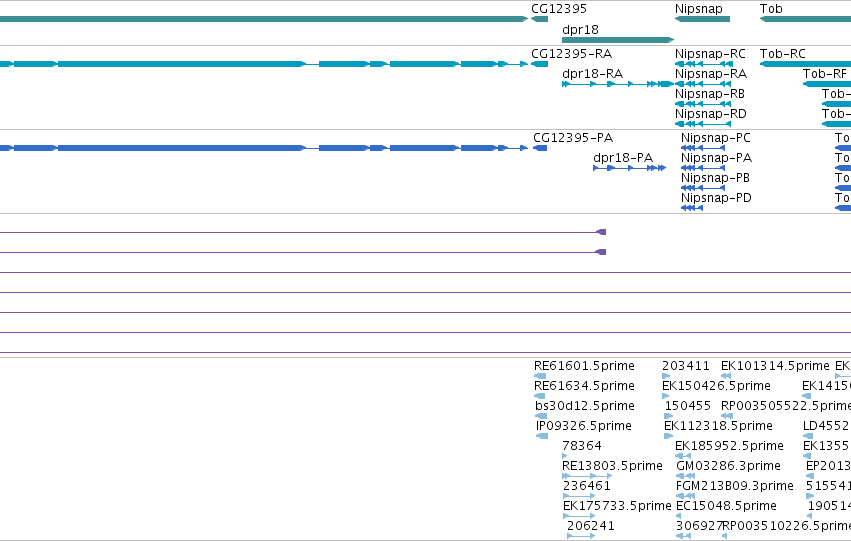851x541 pixels.
Task: Click the GM03286.3prime EST label
Action: coord(728,466)
